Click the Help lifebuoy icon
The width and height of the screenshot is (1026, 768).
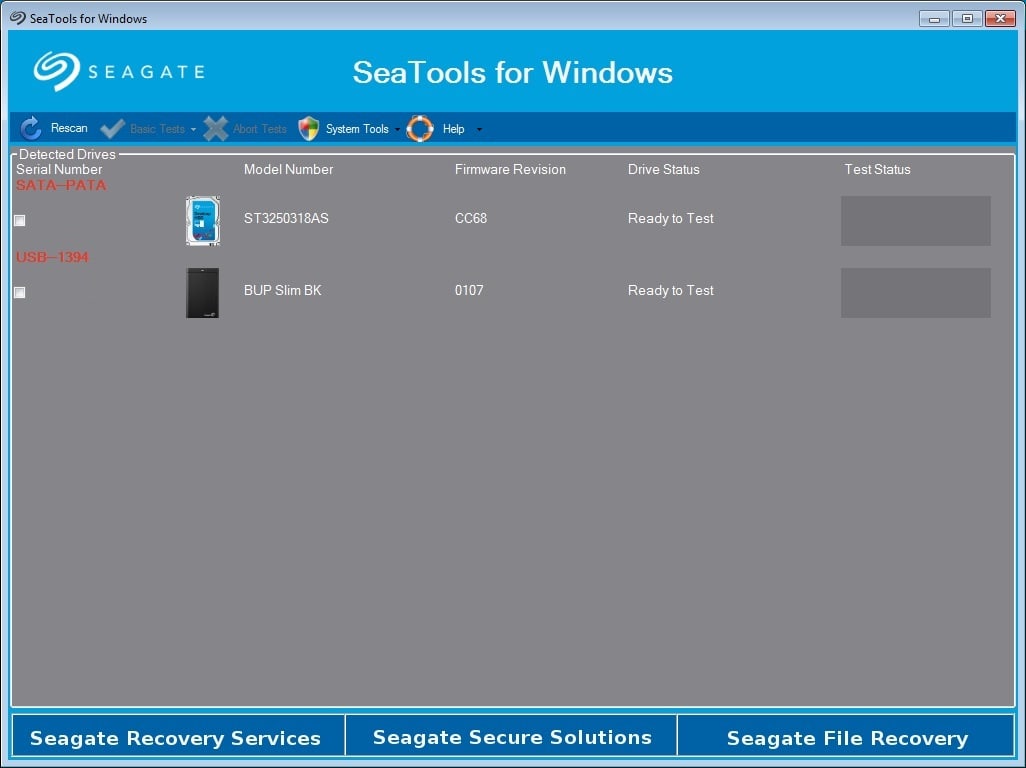[420, 129]
